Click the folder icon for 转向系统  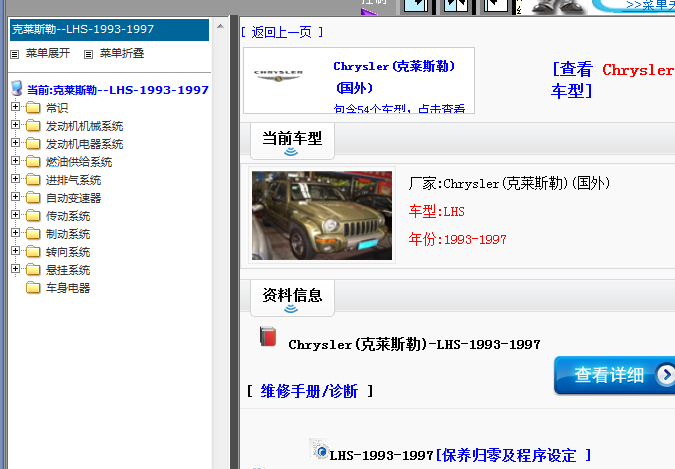[33, 252]
